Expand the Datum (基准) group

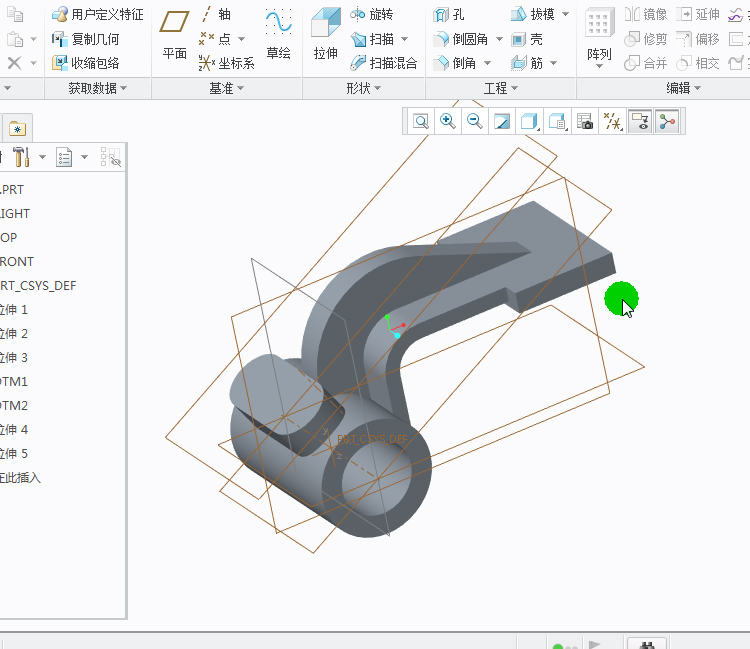pos(227,88)
